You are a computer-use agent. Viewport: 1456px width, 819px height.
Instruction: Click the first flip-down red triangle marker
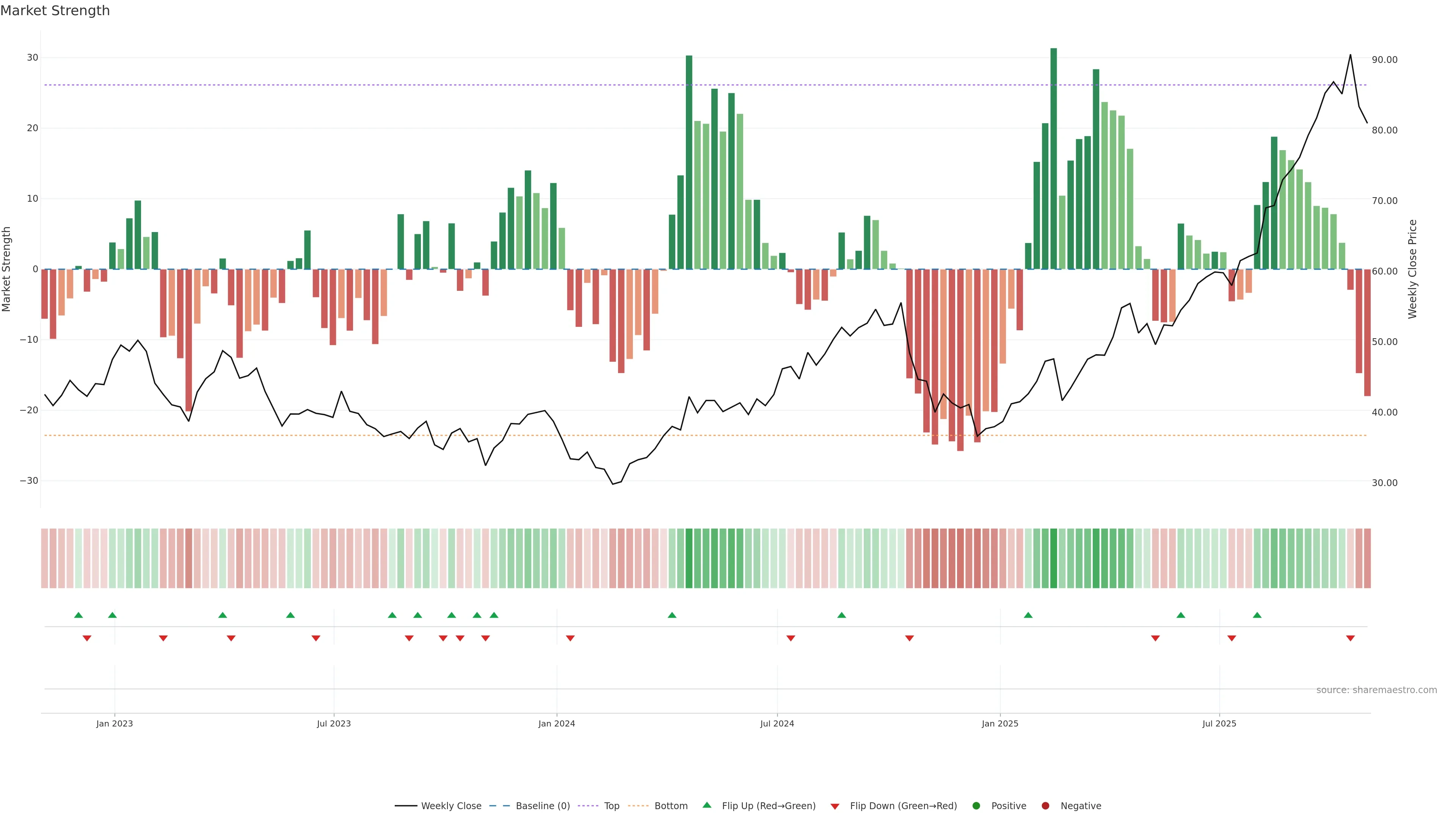point(87,638)
